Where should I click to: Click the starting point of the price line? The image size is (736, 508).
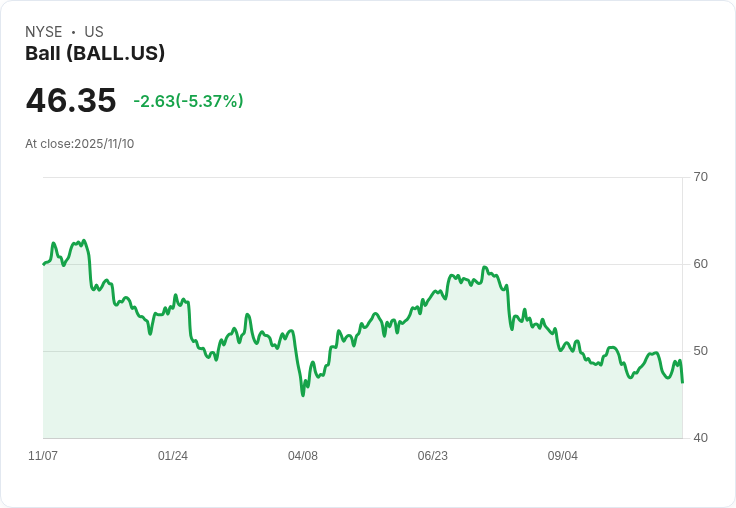tap(44, 264)
